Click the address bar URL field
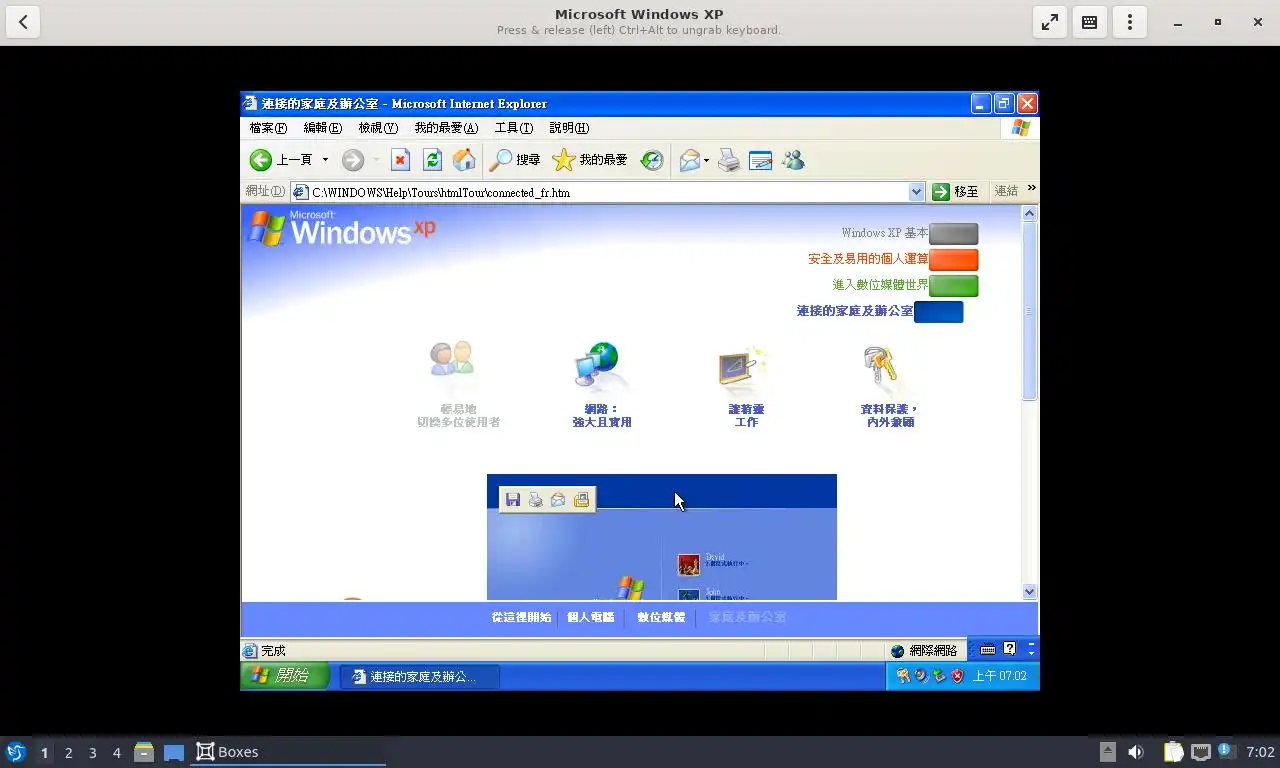Image resolution: width=1280 pixels, height=768 pixels. (608, 192)
